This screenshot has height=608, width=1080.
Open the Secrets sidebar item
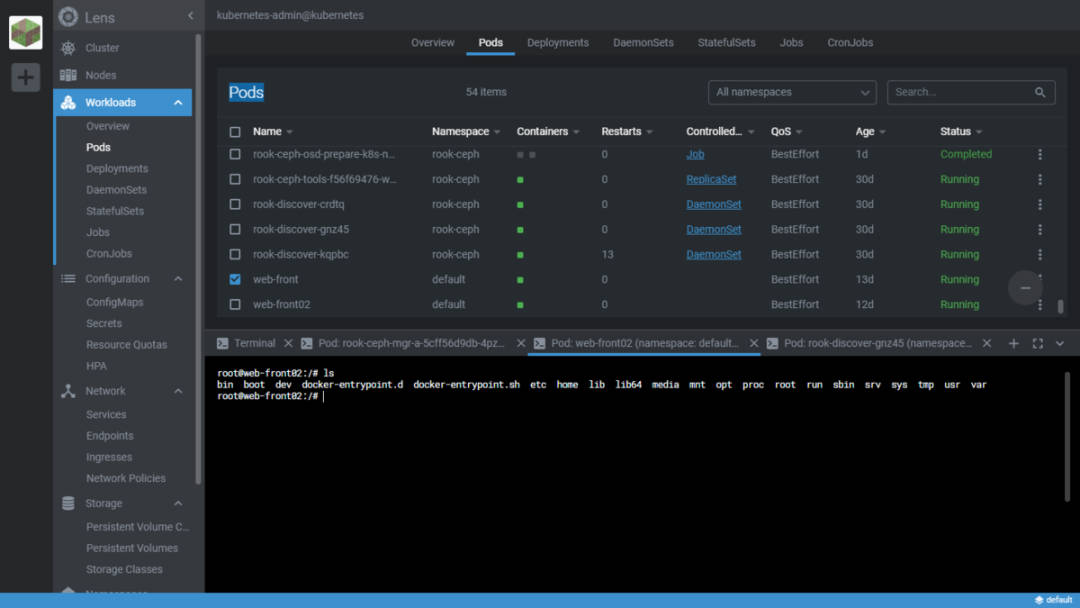pyautogui.click(x=104, y=324)
